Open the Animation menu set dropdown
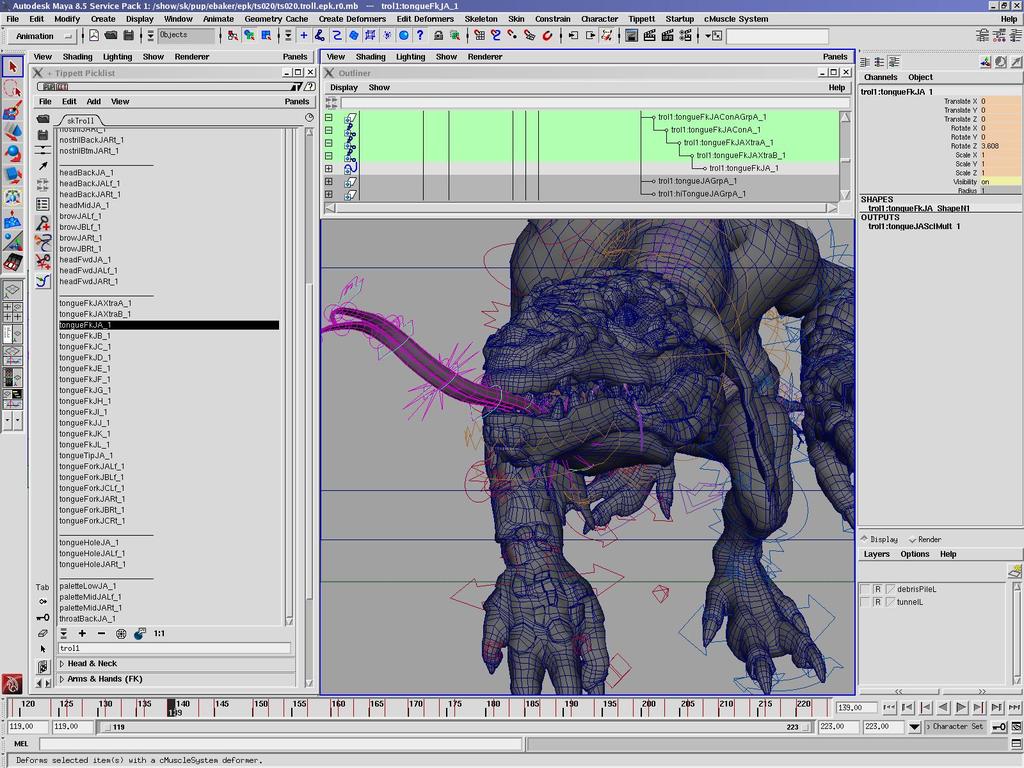1024x768 pixels. [43, 36]
